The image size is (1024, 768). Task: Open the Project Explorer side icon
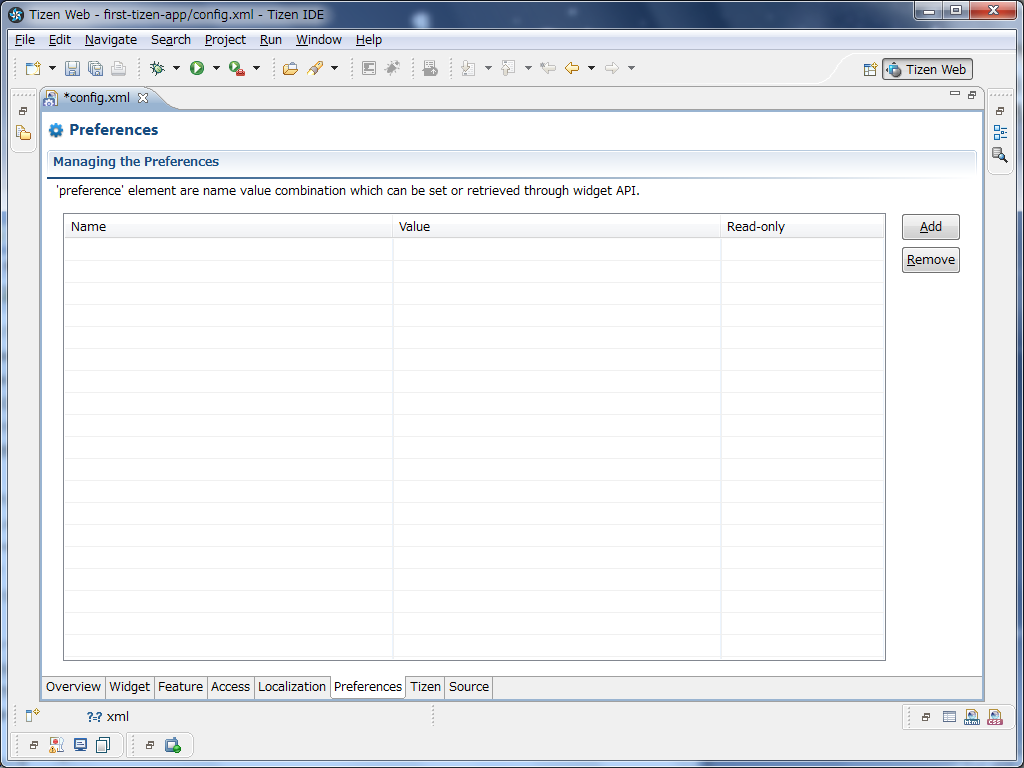pos(24,133)
